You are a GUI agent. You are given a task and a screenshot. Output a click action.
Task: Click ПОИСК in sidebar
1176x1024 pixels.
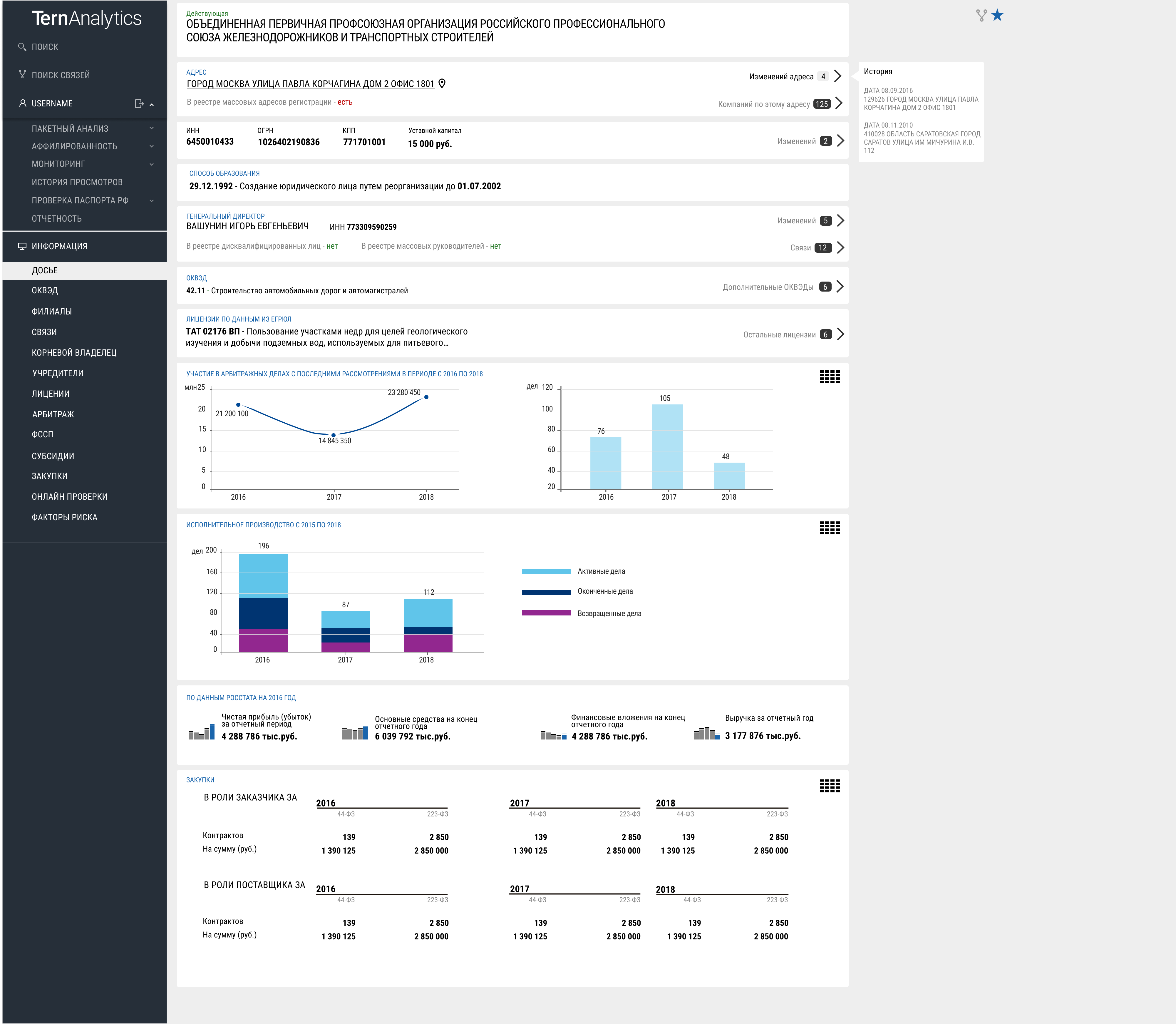(45, 47)
